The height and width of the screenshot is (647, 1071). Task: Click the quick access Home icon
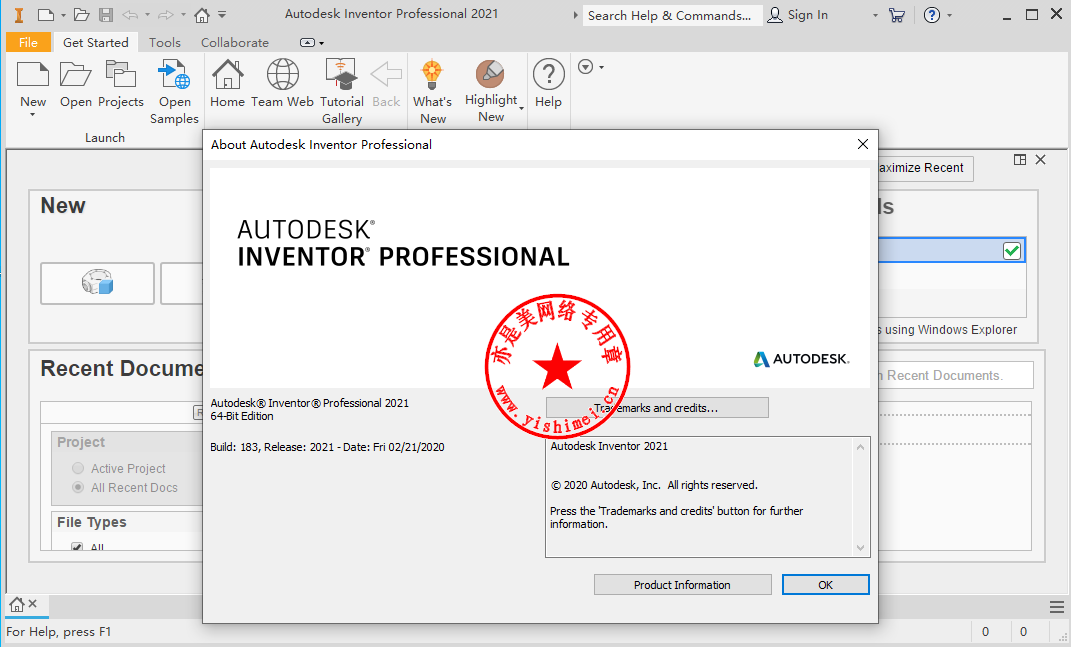pos(201,14)
